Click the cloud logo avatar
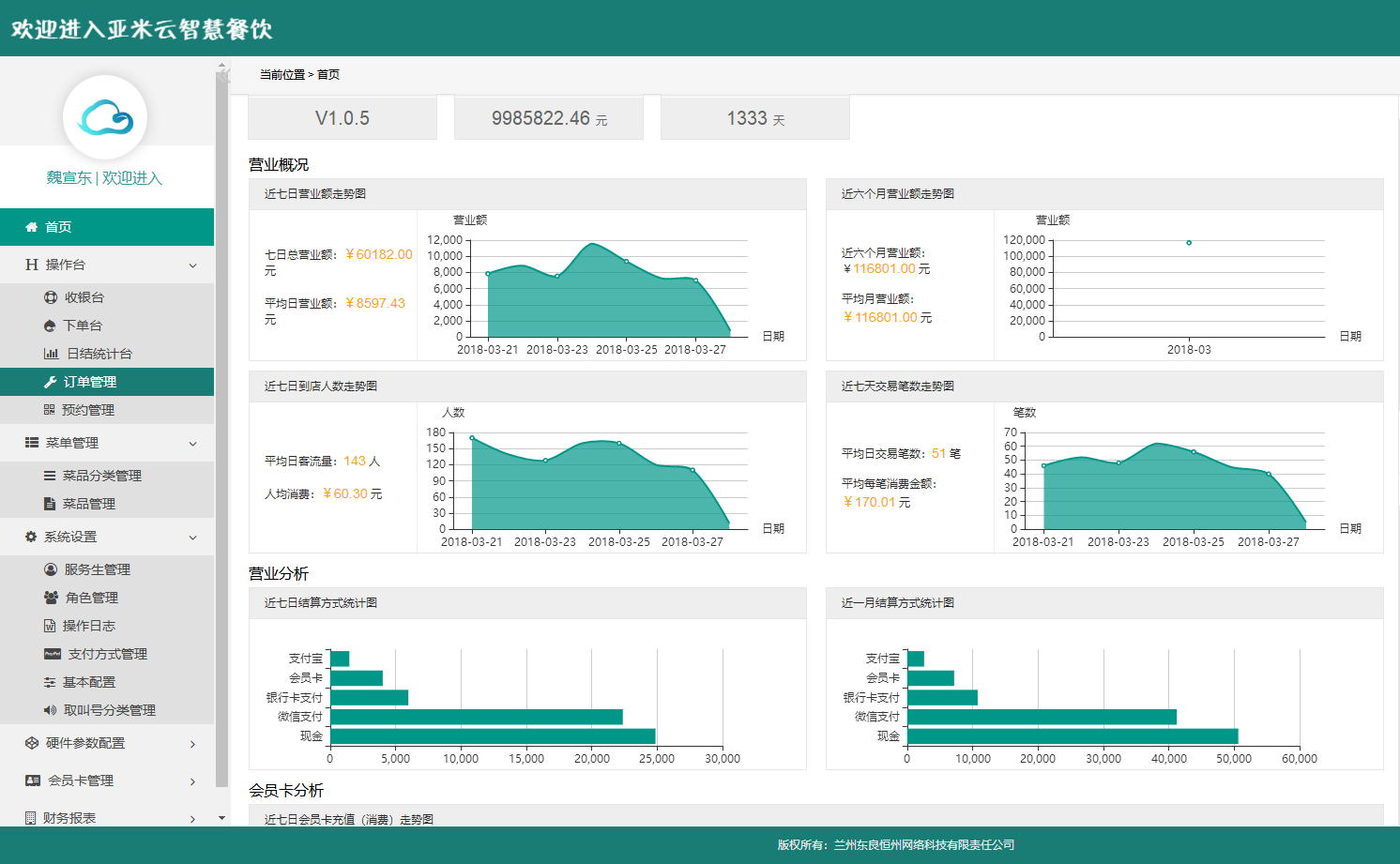Image resolution: width=1400 pixels, height=864 pixels. pos(105,118)
